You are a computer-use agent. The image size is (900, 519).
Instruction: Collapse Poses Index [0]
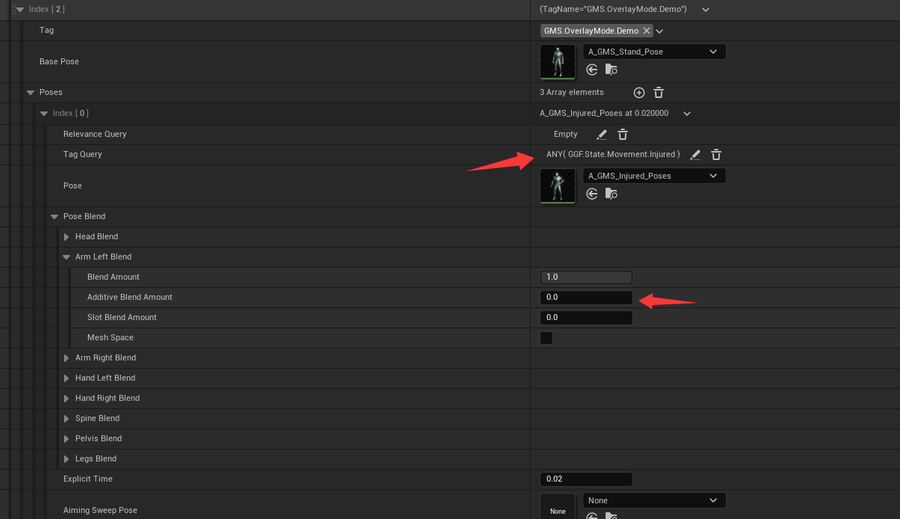(x=44, y=114)
